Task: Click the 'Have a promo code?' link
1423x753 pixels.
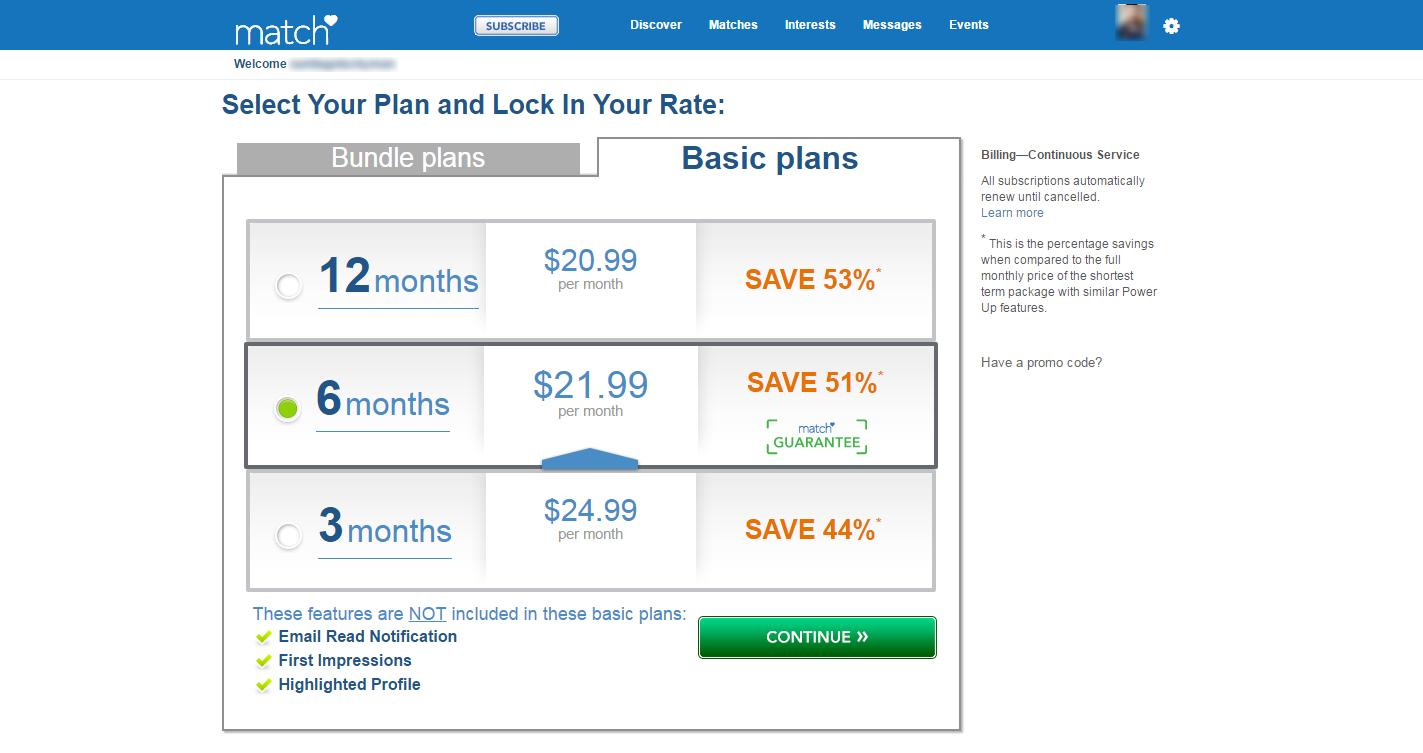Action: coord(1041,362)
